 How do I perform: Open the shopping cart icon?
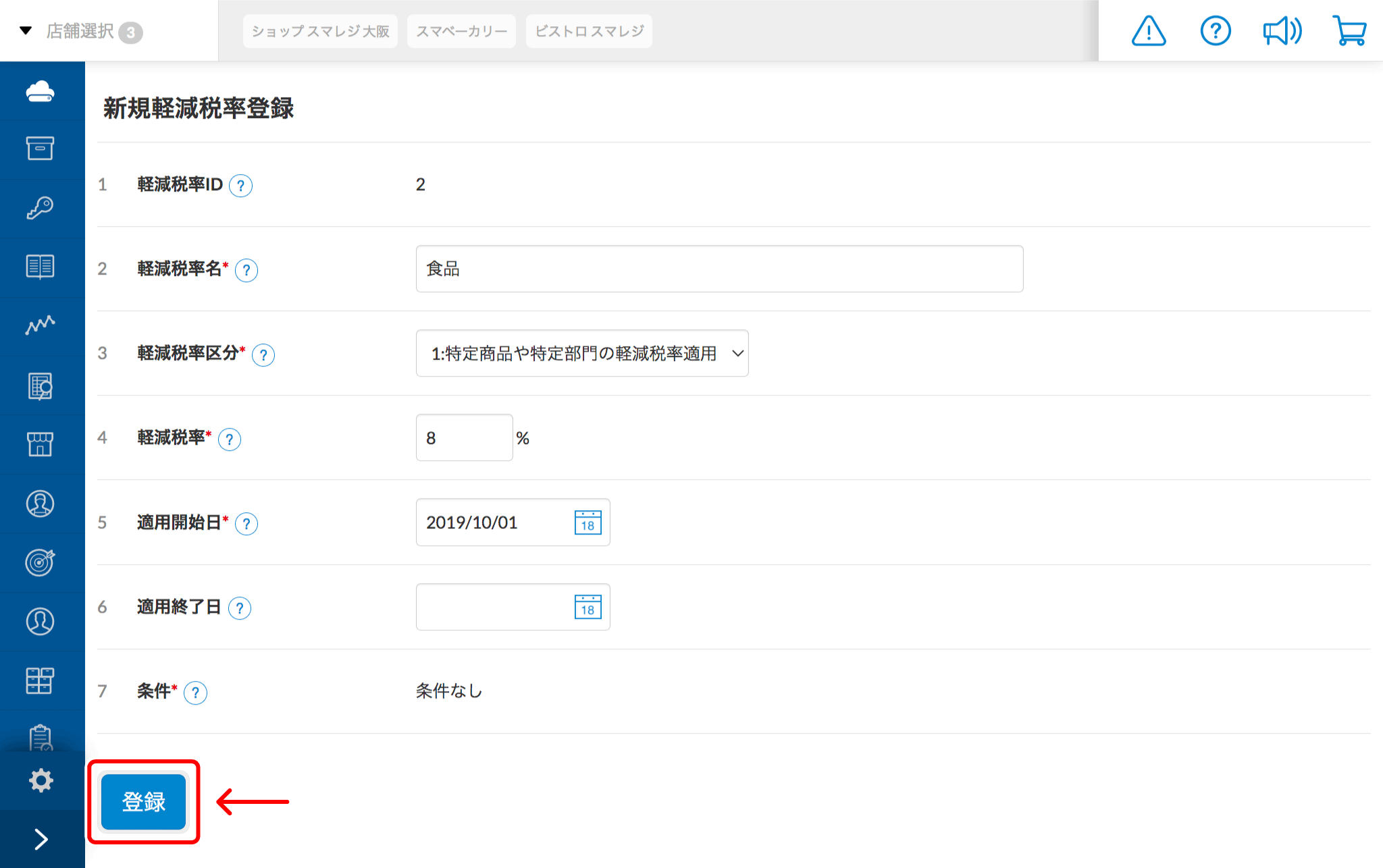(1349, 31)
